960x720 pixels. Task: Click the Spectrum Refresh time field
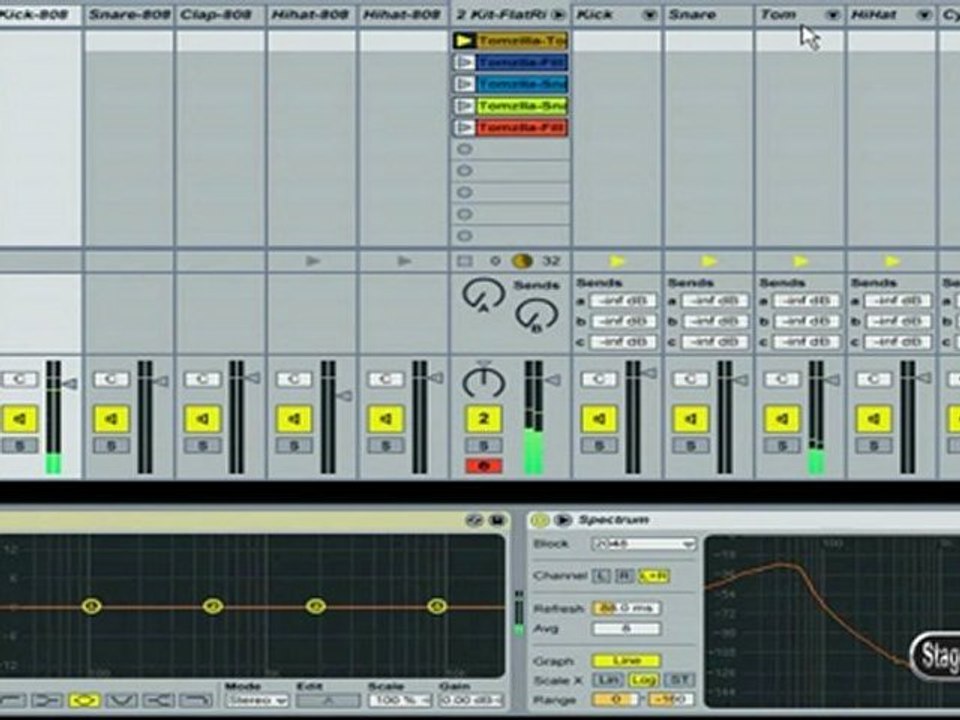[x=626, y=609]
